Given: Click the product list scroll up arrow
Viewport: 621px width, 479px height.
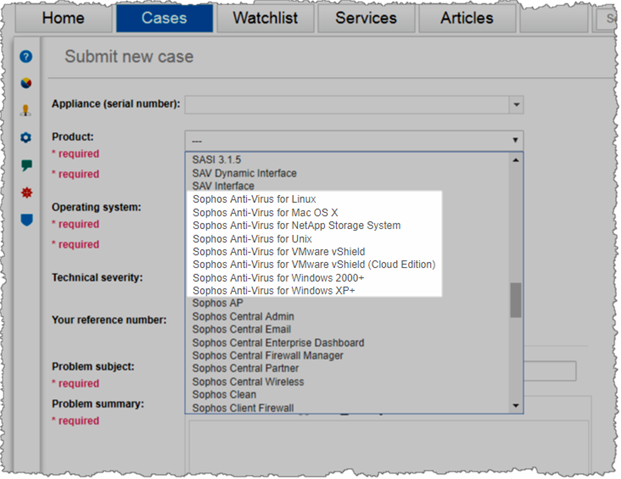Looking at the screenshot, I should point(516,160).
